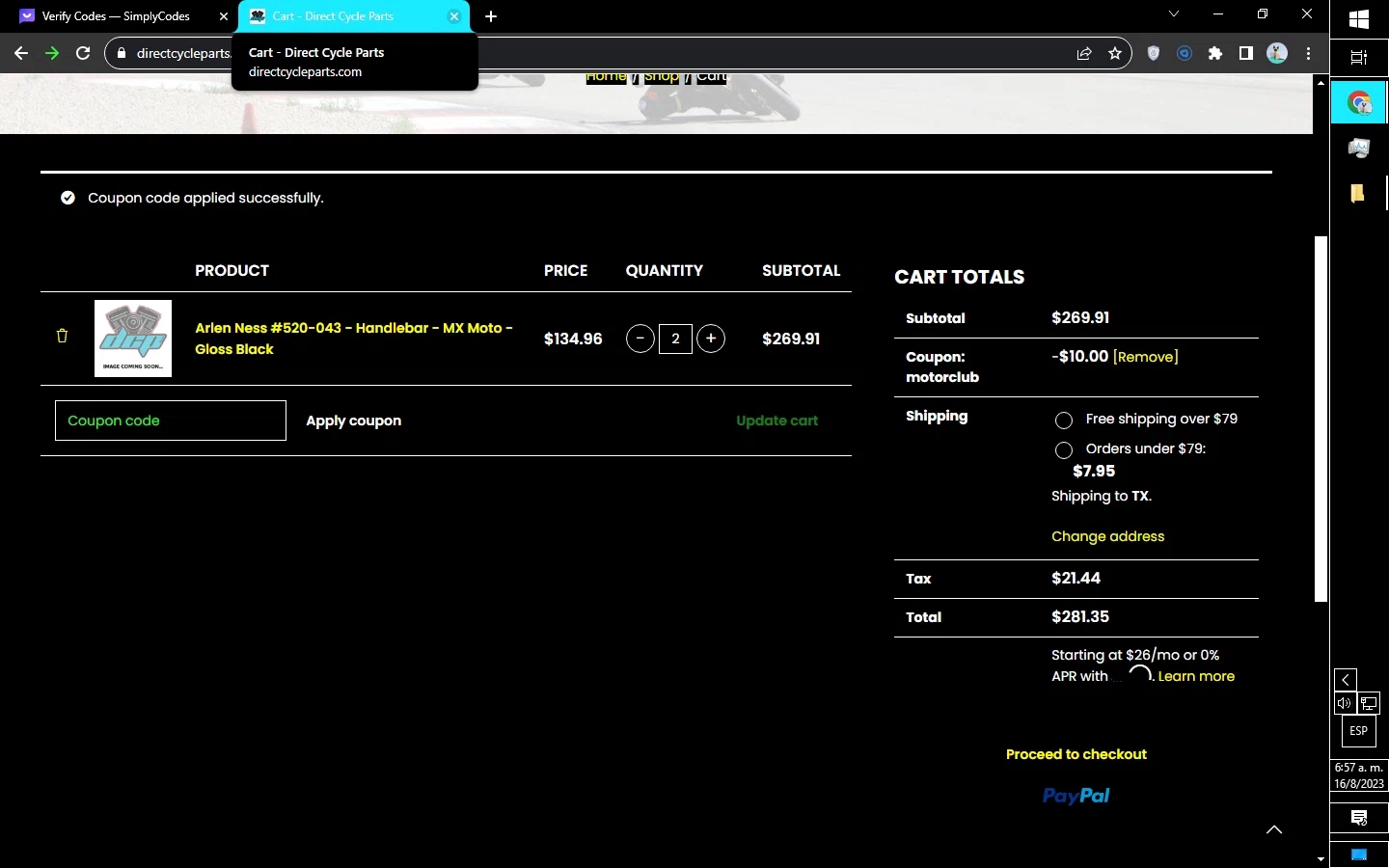Open the shield extension icon
The height and width of the screenshot is (868, 1389).
click(1154, 54)
